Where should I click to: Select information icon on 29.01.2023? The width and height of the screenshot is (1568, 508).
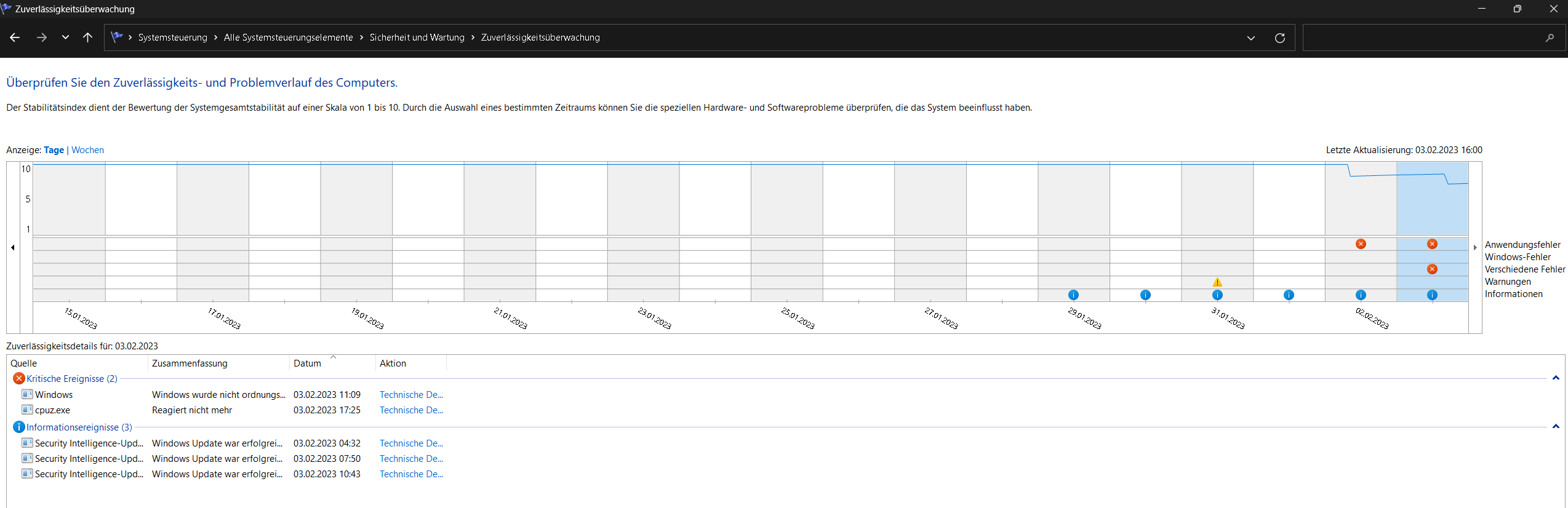1074,295
